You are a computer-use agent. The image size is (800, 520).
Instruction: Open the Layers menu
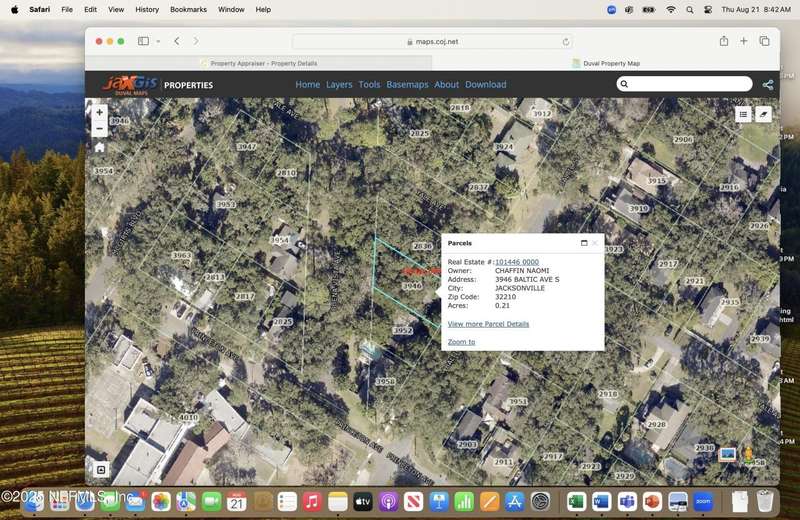click(339, 85)
